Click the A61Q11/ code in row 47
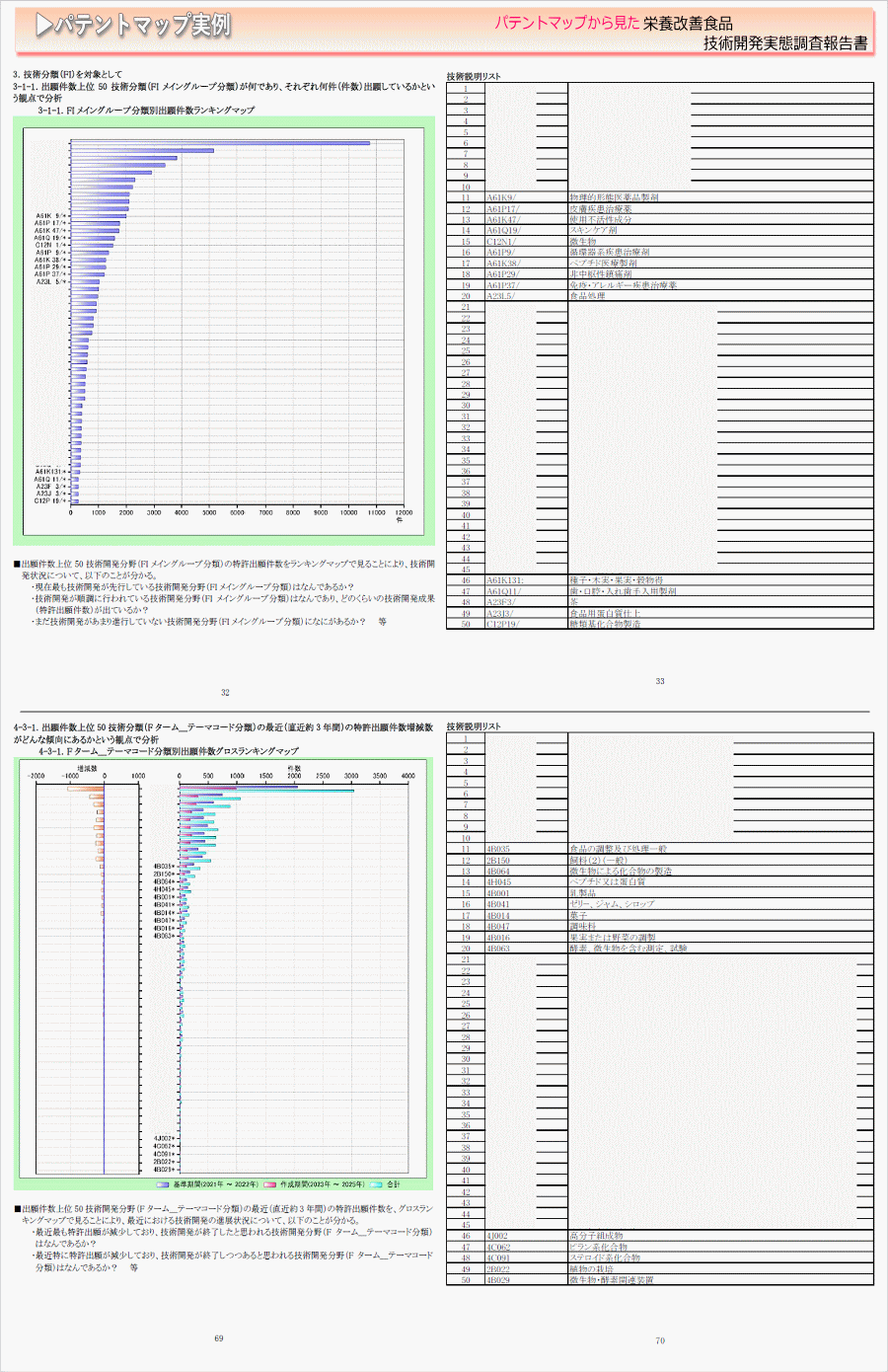888x1372 pixels. tap(503, 591)
